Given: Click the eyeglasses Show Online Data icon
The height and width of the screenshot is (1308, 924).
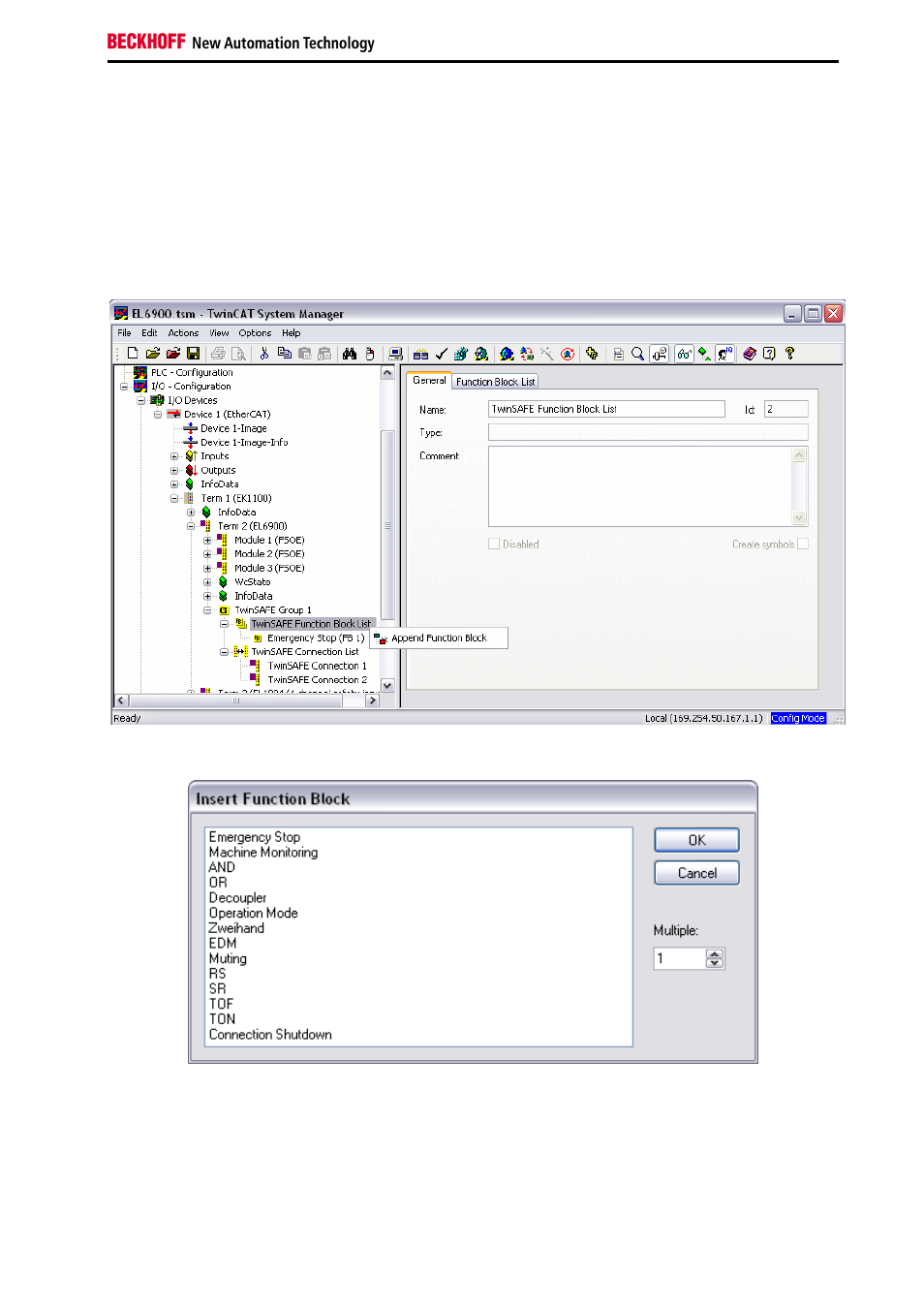Looking at the screenshot, I should [x=684, y=354].
